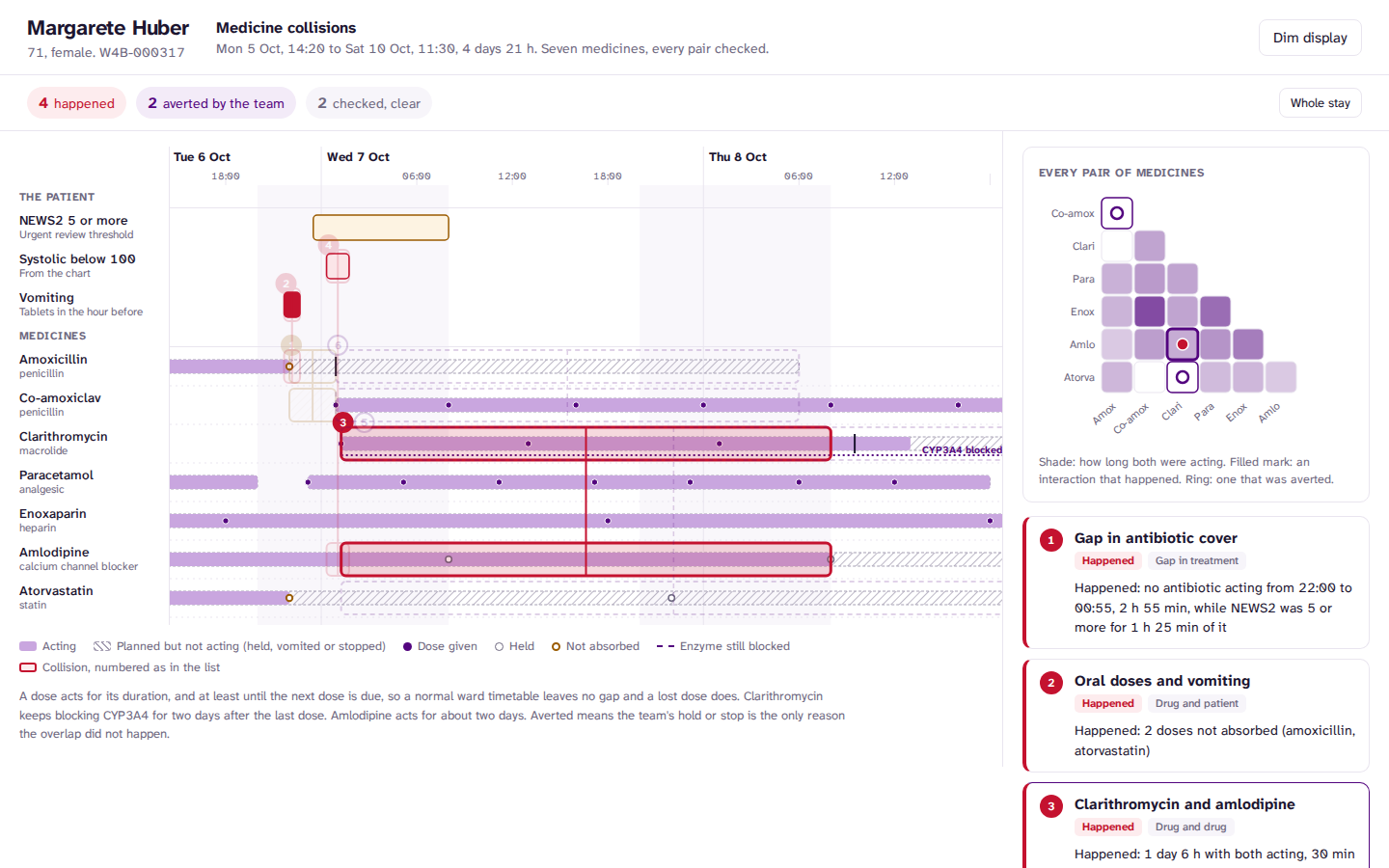This screenshot has height=868, width=1389.
Task: Select the pink Systolic below 100 marker
Action: [x=338, y=266]
